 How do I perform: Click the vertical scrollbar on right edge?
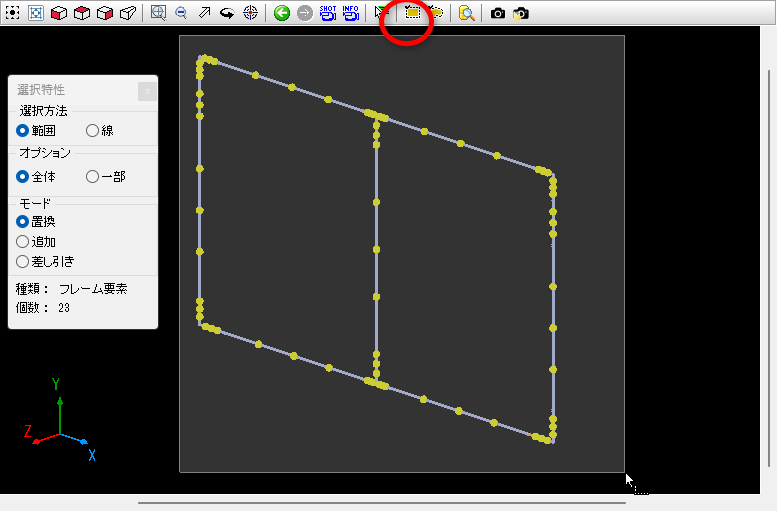769,268
